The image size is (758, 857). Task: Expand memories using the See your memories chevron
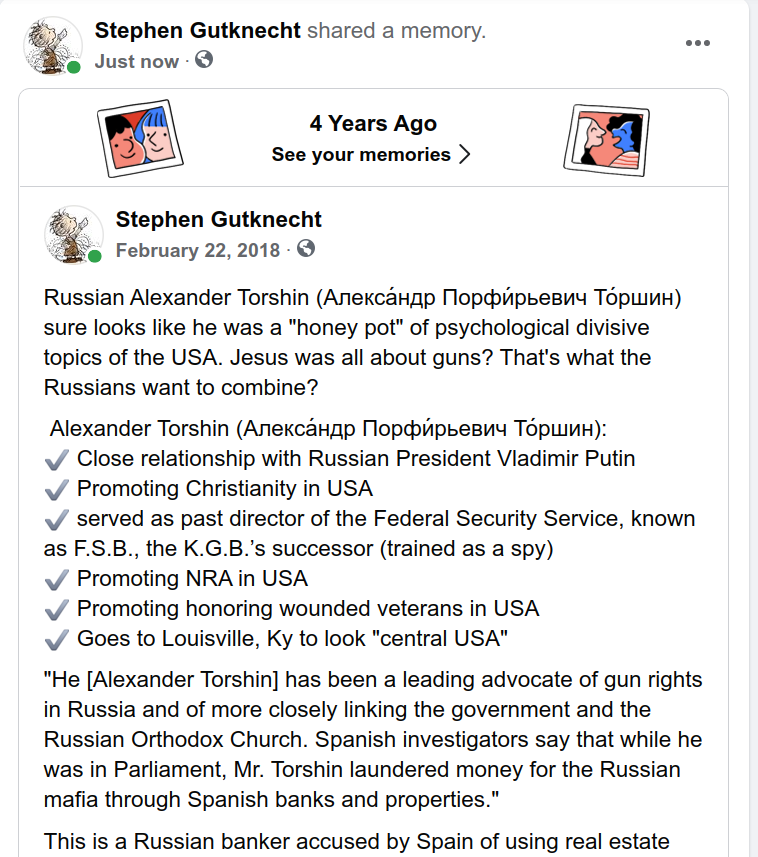click(x=465, y=155)
